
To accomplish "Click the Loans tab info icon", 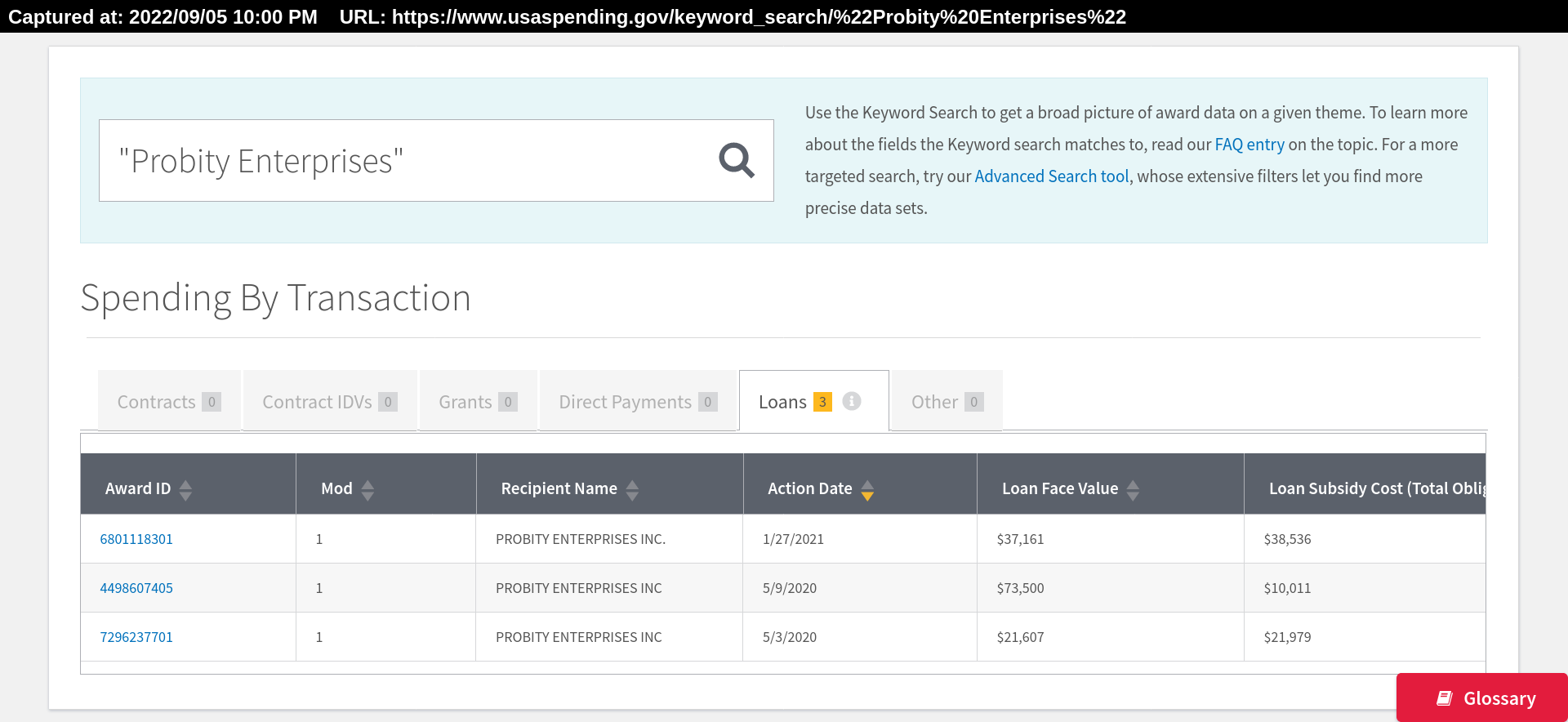I will point(852,401).
